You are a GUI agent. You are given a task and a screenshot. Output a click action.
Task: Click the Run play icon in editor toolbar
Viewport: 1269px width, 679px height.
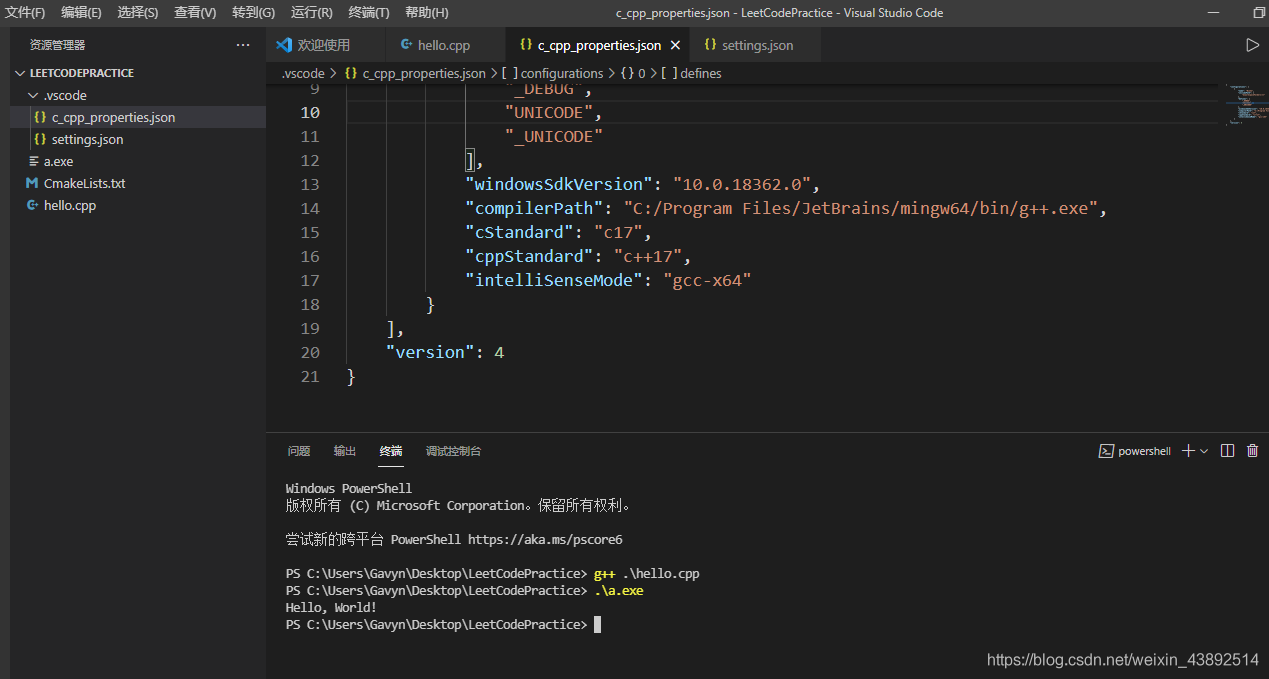click(1252, 45)
